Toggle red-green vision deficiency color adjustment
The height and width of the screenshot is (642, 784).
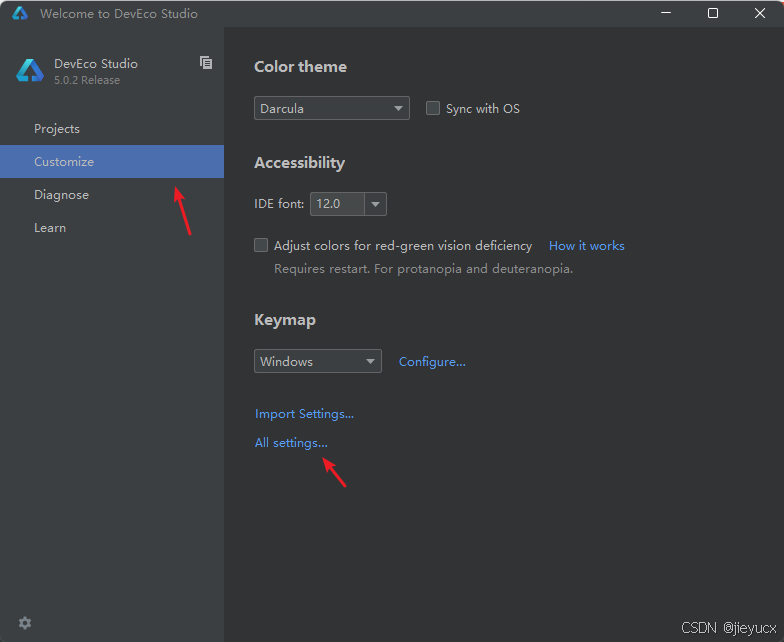coord(261,245)
